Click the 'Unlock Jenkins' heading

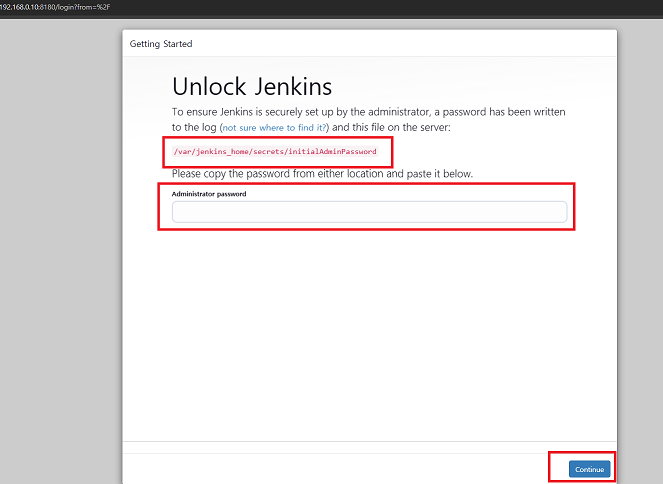252,87
